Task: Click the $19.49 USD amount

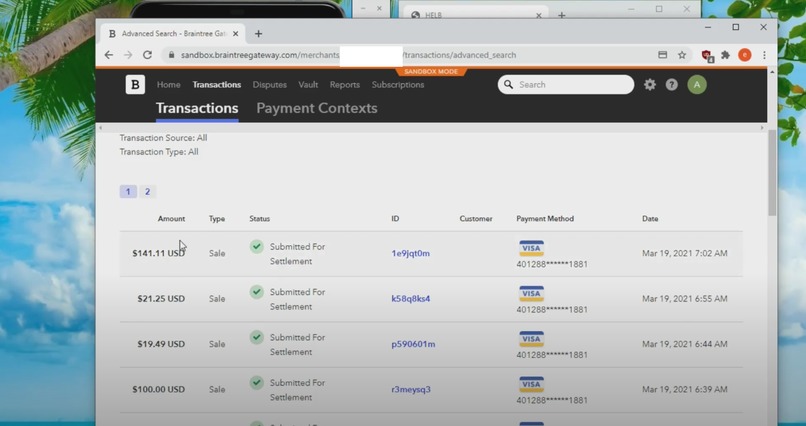Action: click(x=161, y=344)
